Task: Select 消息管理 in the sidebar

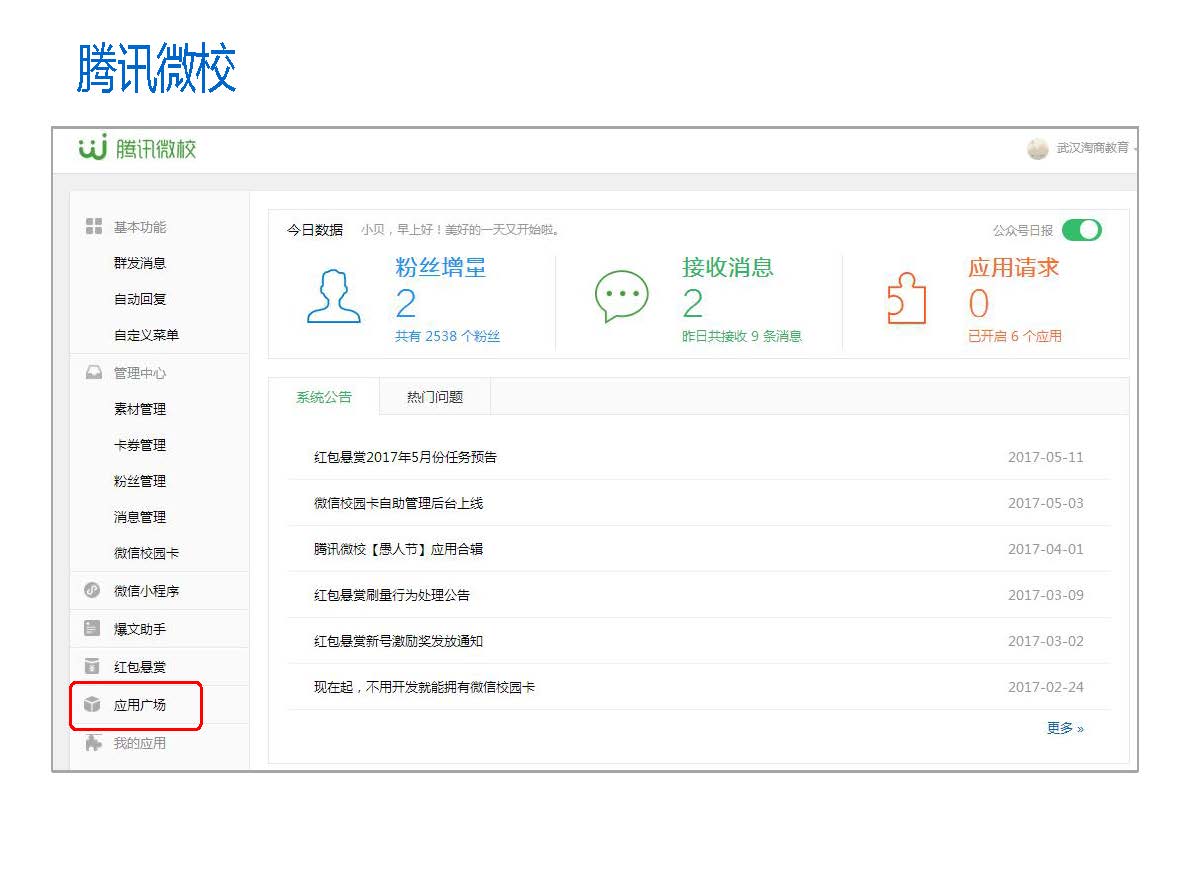Action: [x=140, y=517]
